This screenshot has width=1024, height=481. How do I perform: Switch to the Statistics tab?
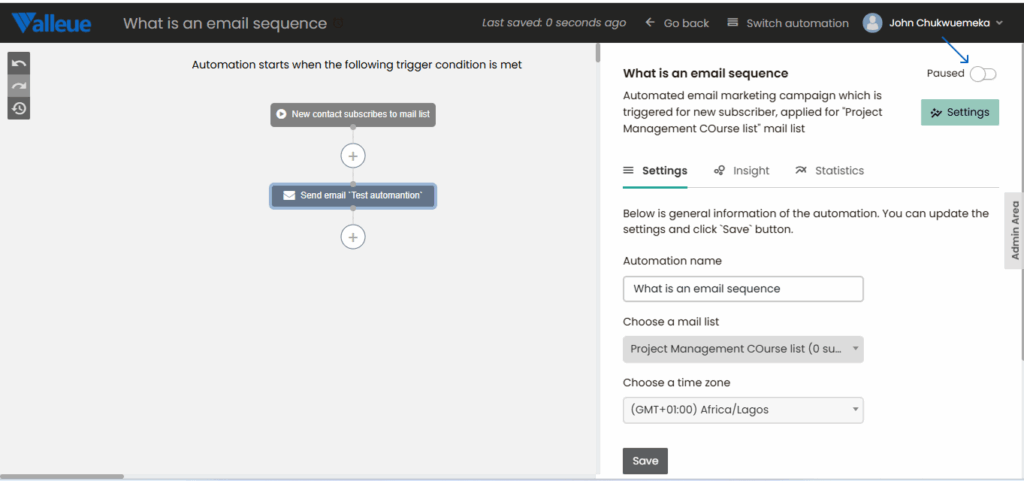[x=829, y=171]
